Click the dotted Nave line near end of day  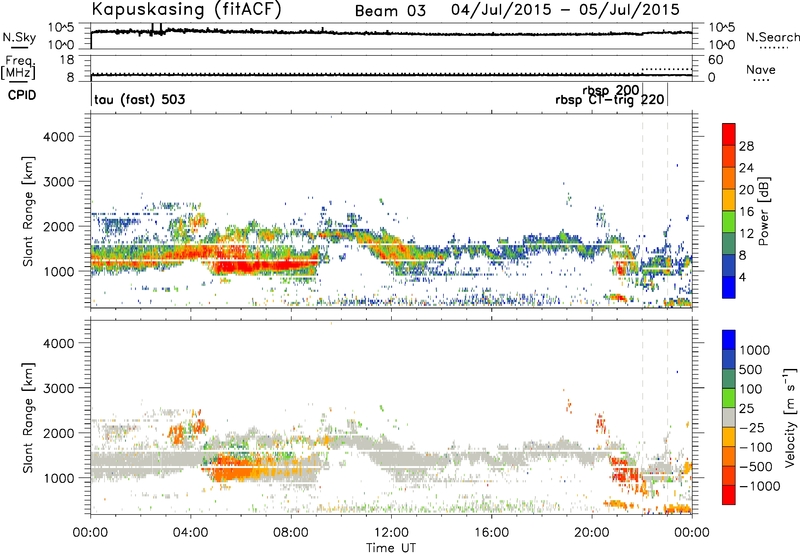click(667, 69)
